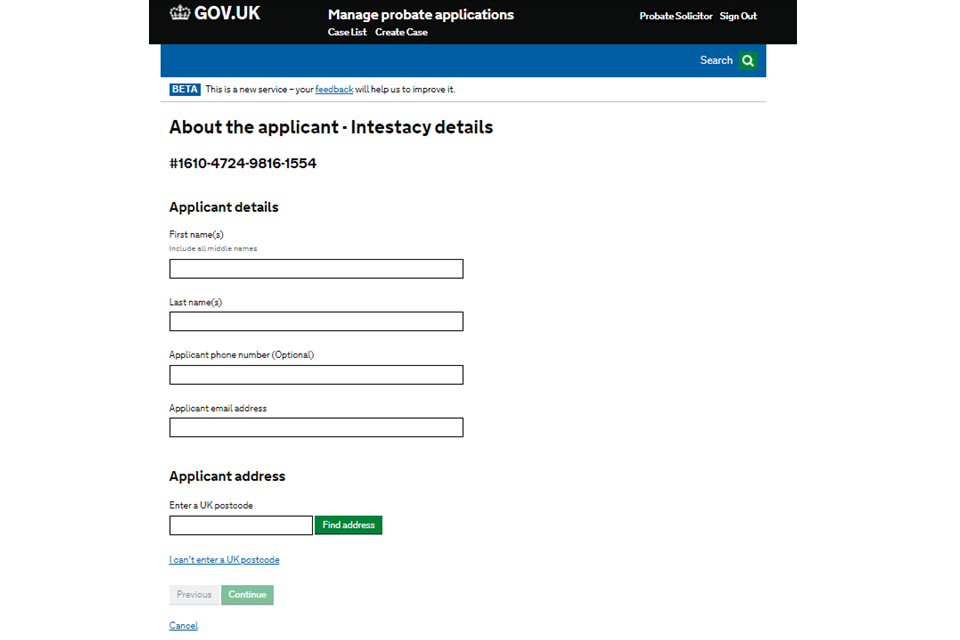
Task: Focus the First name(s) input field
Action: (316, 269)
